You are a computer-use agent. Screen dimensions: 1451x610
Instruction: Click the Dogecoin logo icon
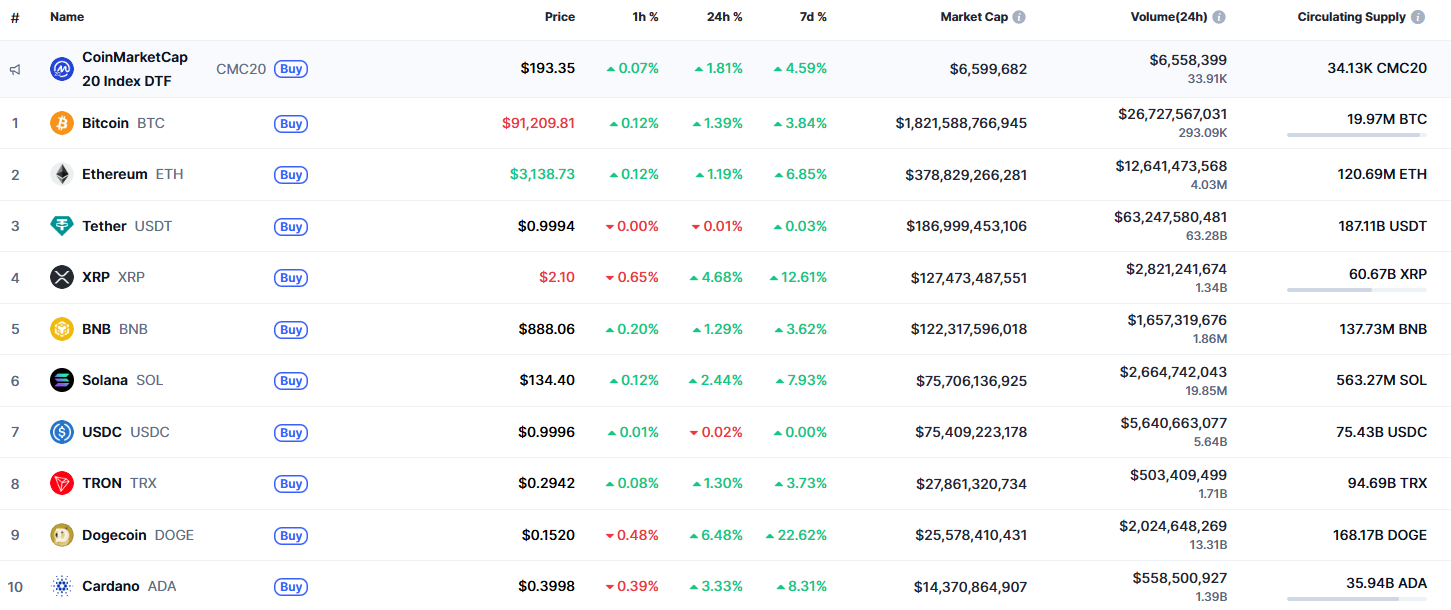(62, 535)
